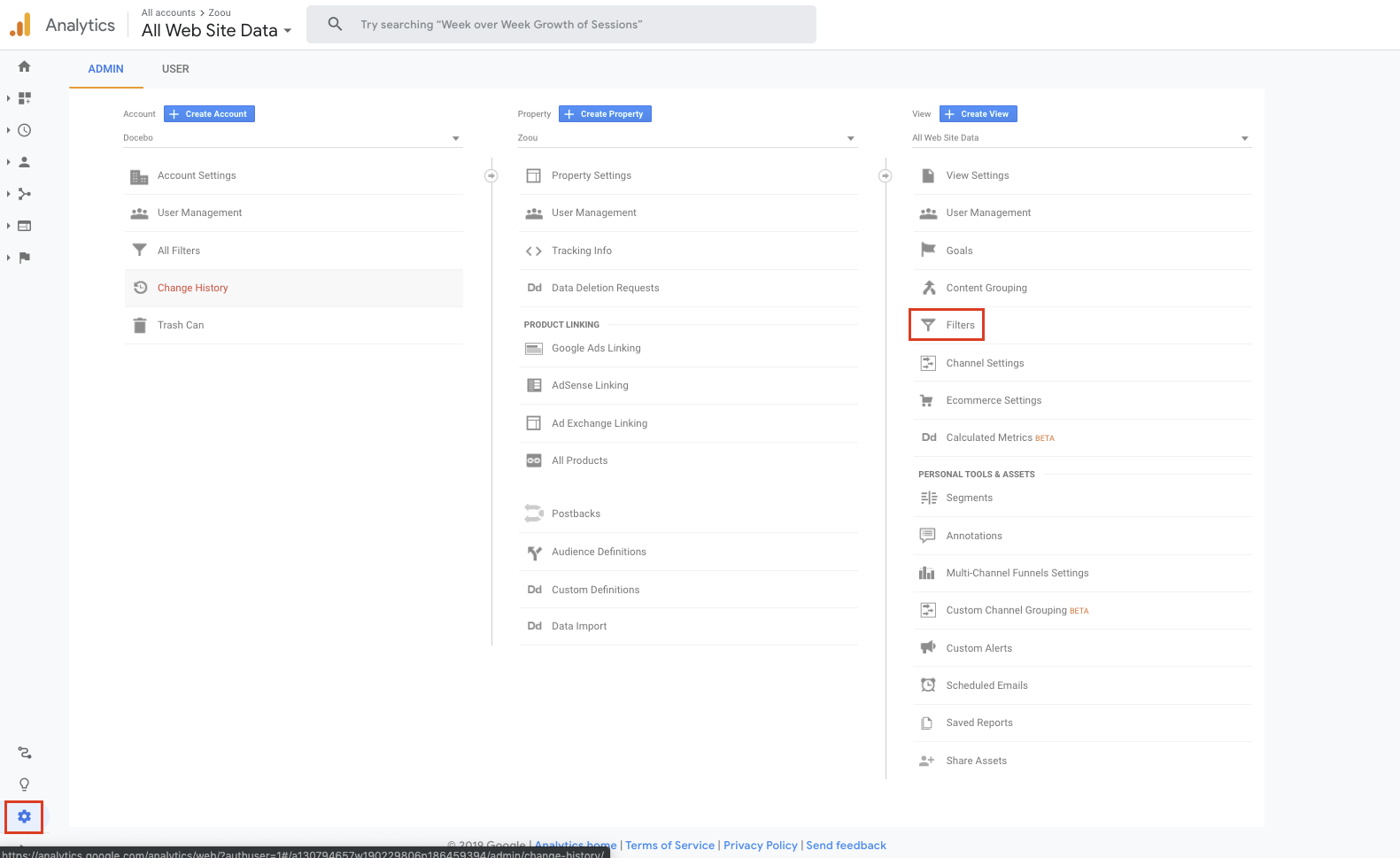Select the ADMIN tab
Image resolution: width=1400 pixels, height=858 pixels.
pyautogui.click(x=105, y=69)
